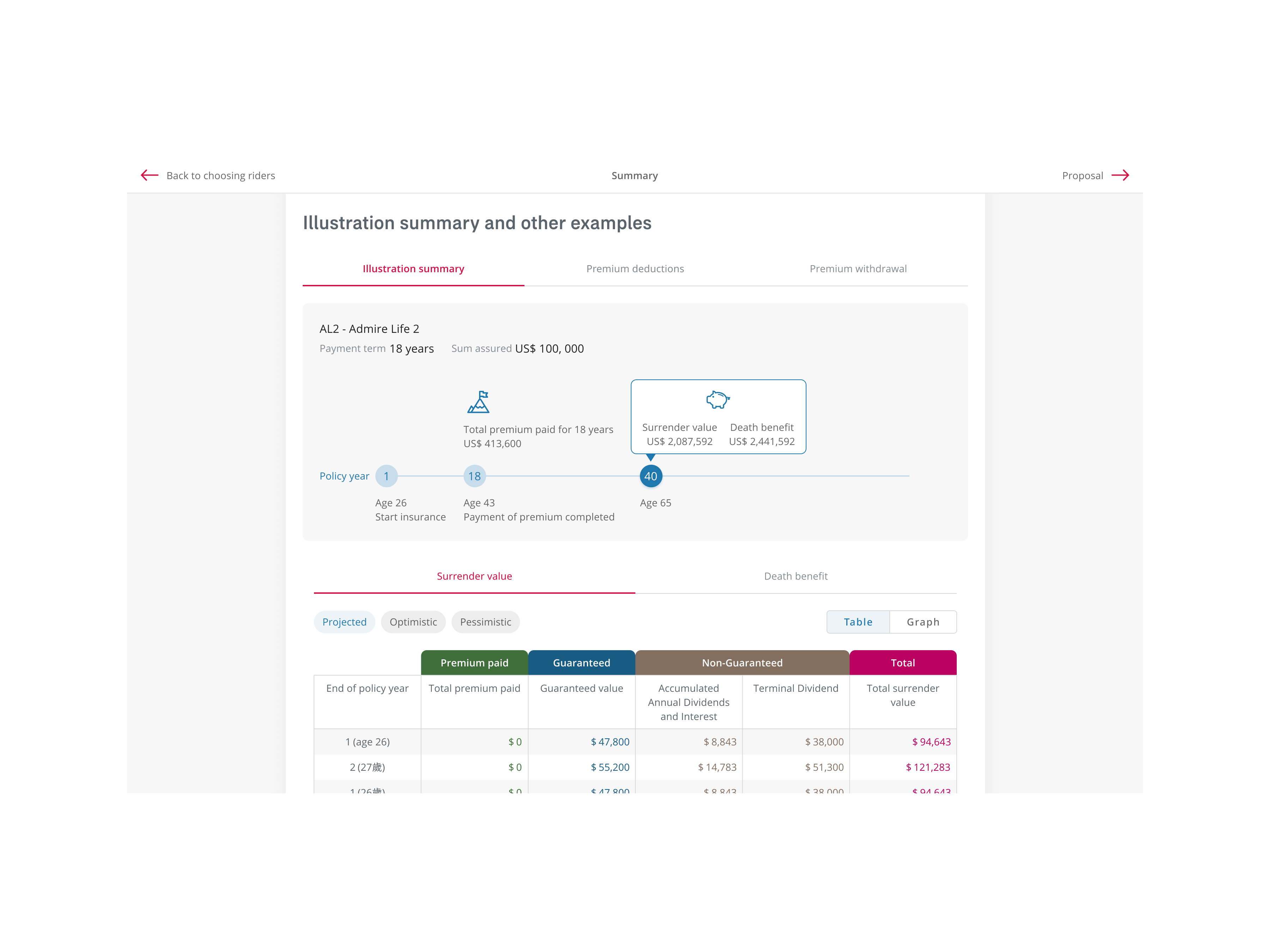
Task: Click the '18 years' payment term value
Action: pyautogui.click(x=412, y=349)
